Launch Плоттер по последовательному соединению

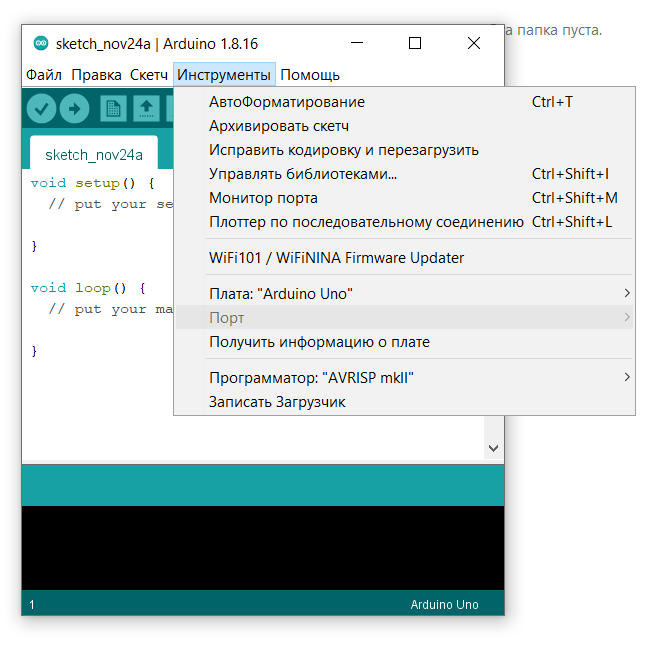pyautogui.click(x=404, y=221)
